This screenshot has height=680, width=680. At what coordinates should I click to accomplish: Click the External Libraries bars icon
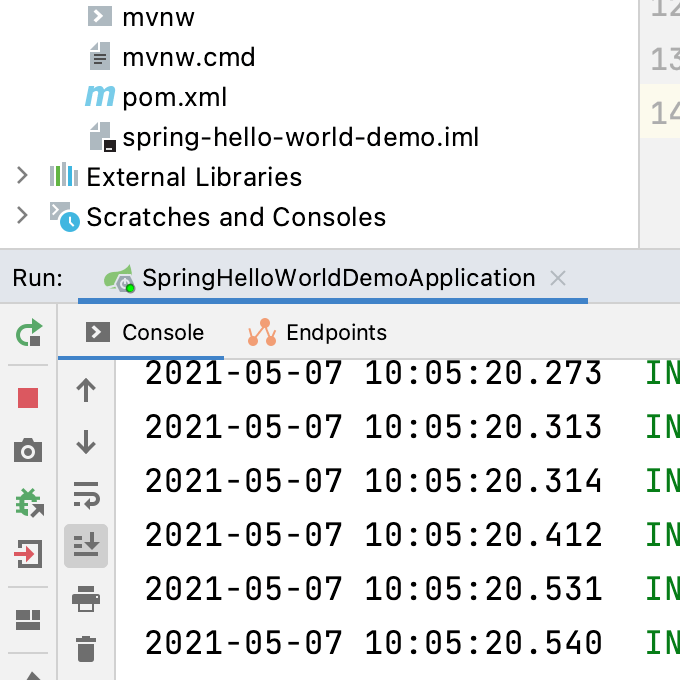(64, 175)
